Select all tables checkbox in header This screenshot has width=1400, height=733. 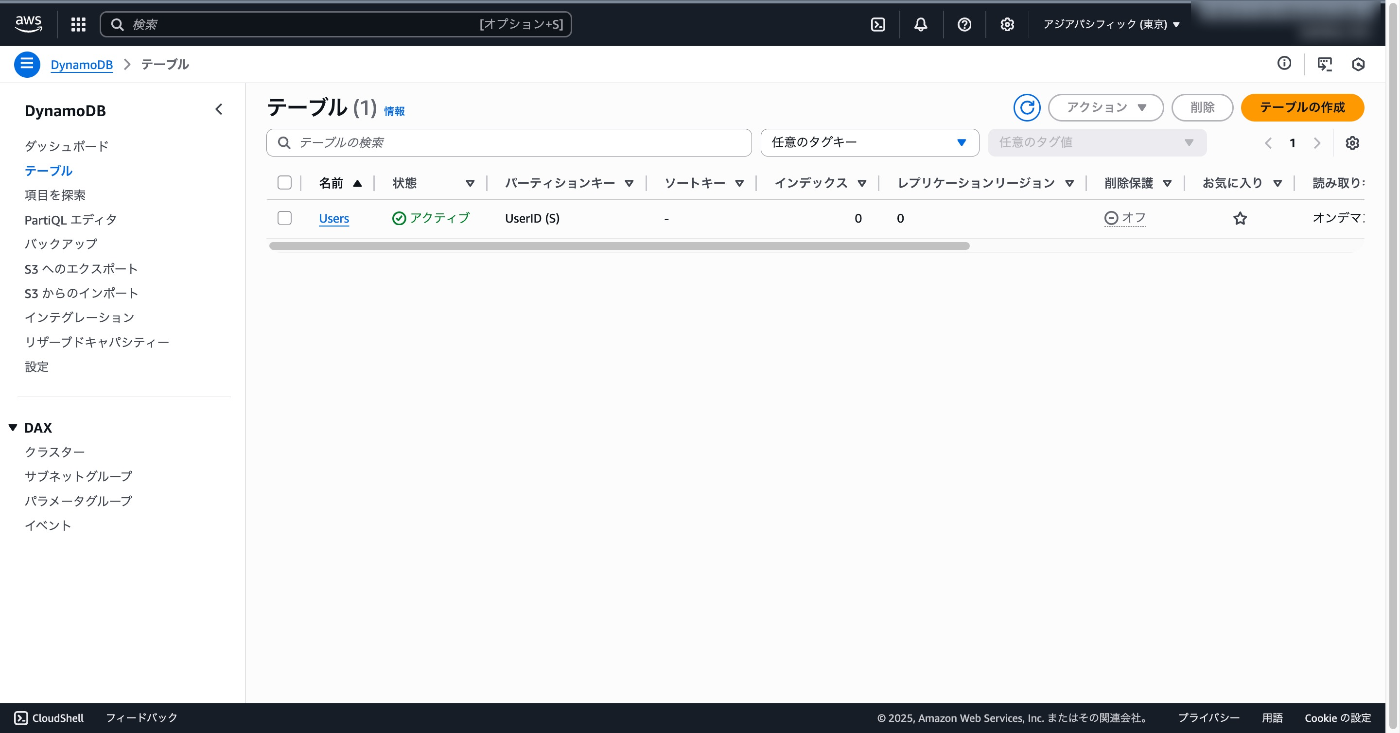click(284, 183)
